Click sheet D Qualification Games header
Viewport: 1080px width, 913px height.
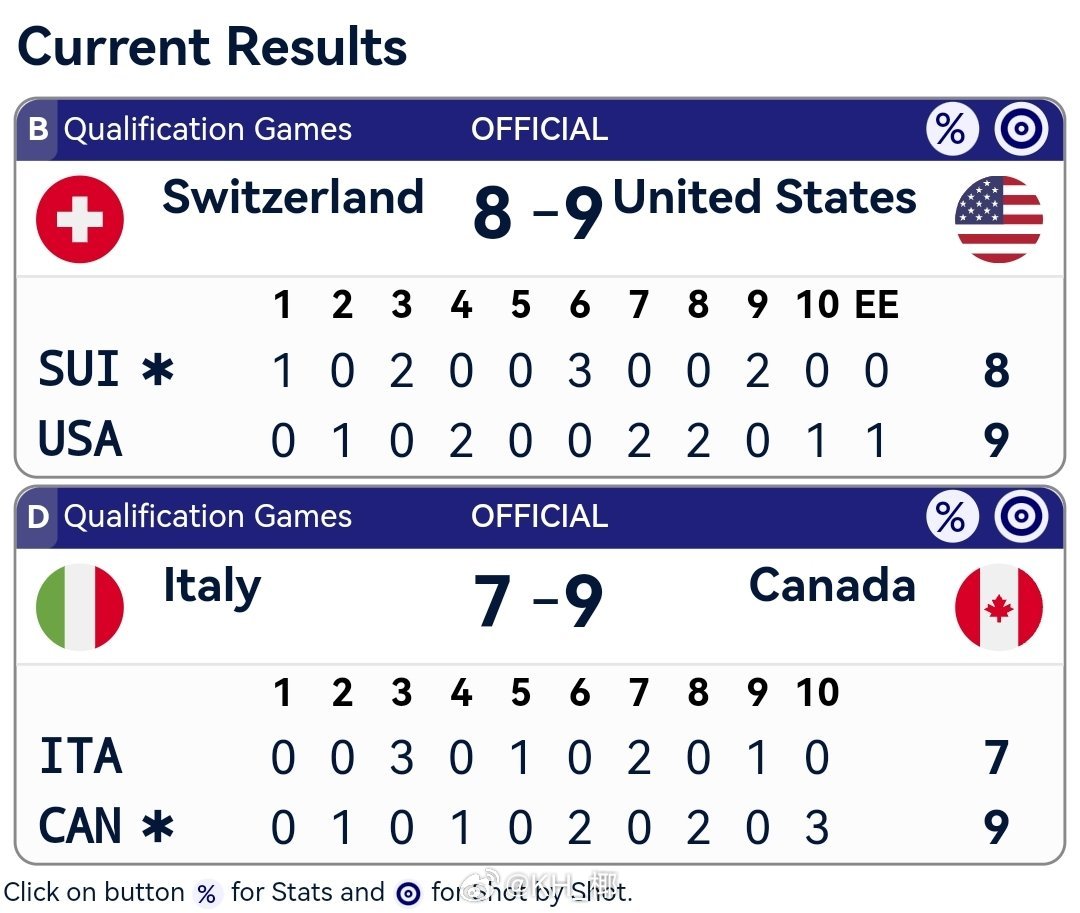pyautogui.click(x=190, y=516)
